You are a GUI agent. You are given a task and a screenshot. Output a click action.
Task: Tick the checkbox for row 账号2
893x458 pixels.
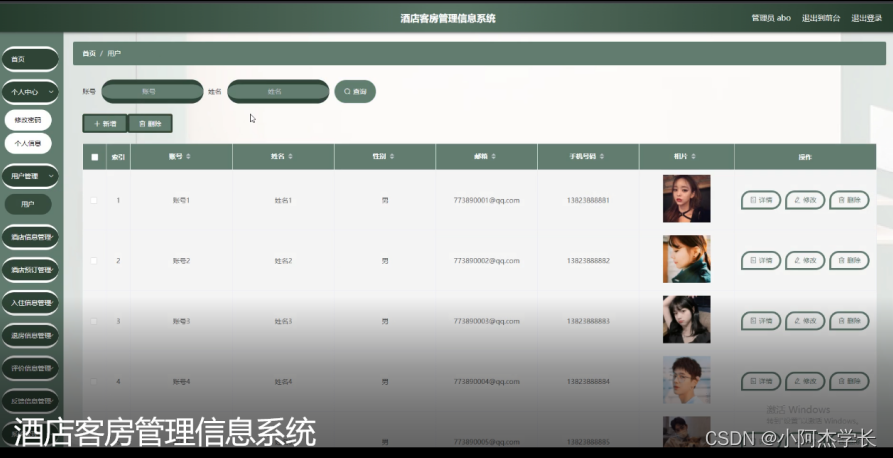(94, 261)
